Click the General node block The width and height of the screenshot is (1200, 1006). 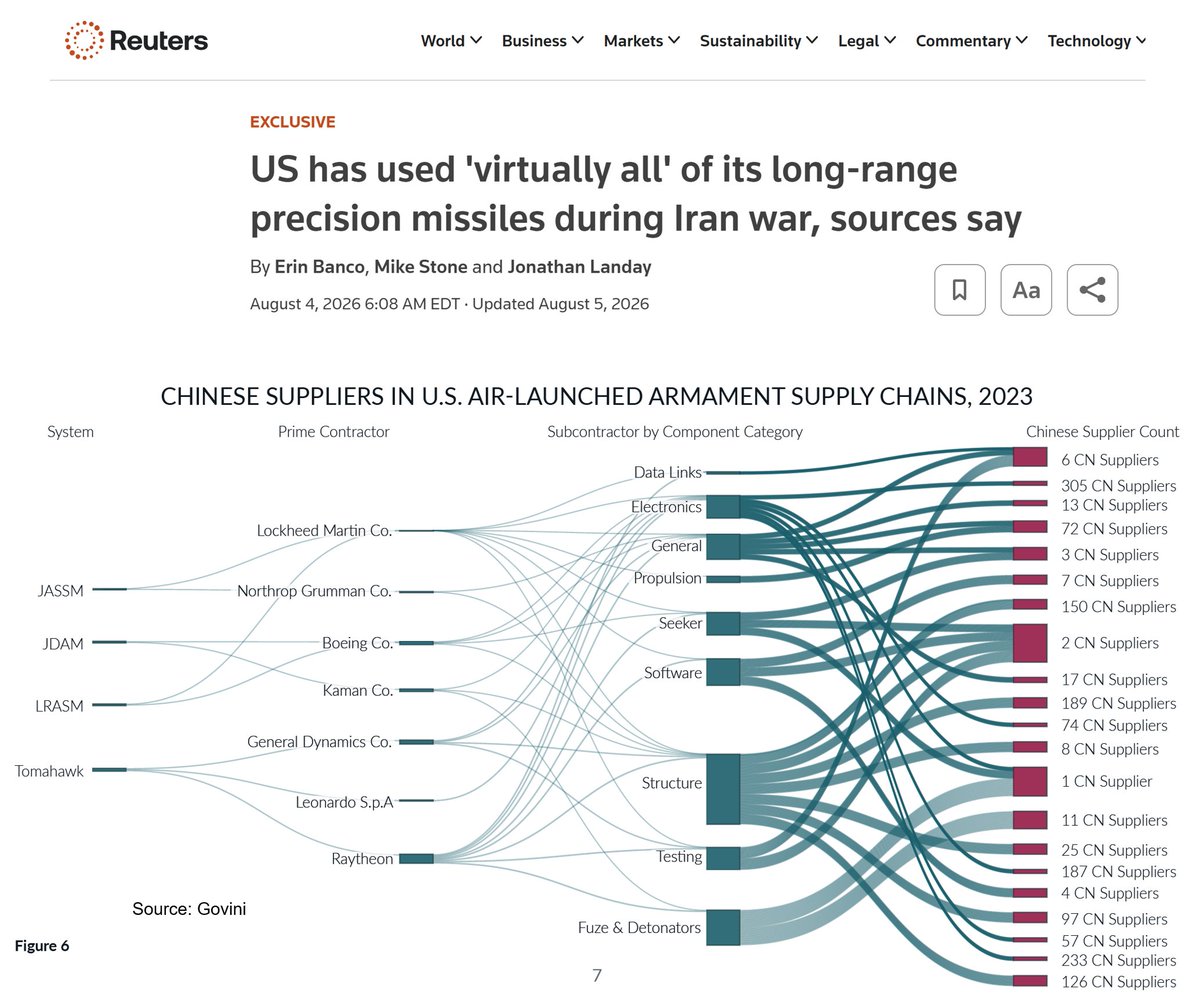click(723, 546)
